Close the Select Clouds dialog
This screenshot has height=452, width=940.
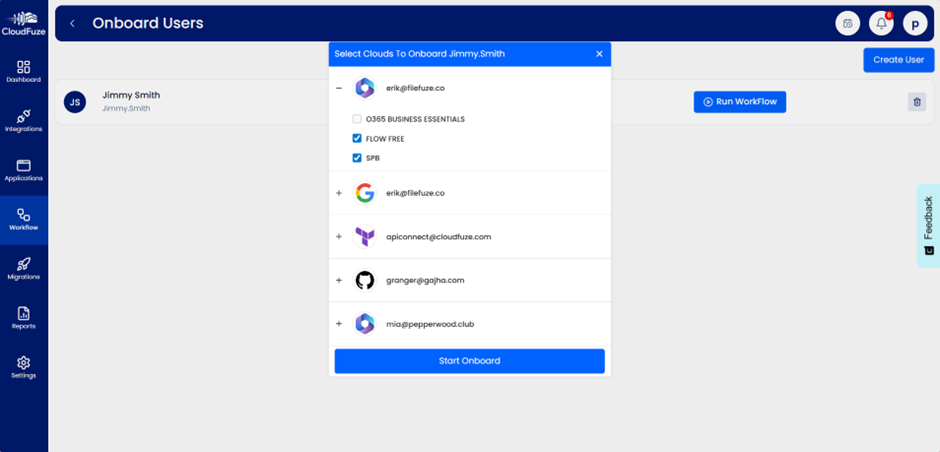tap(599, 54)
